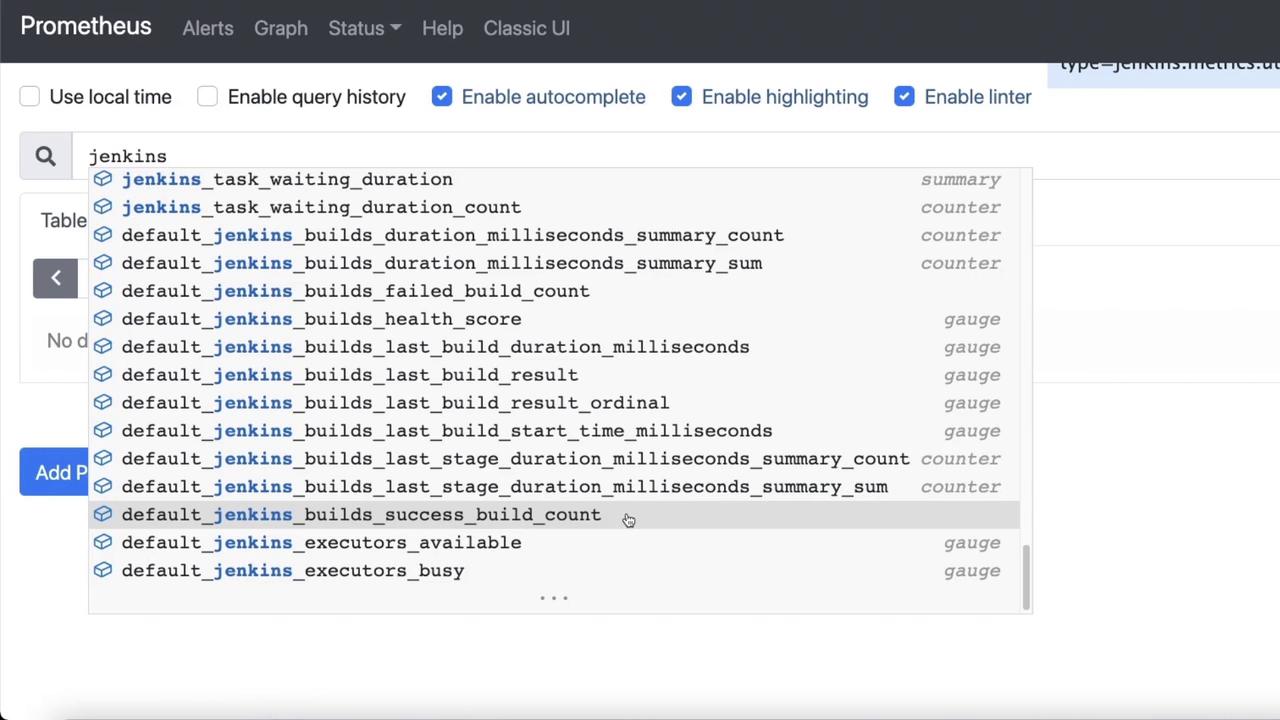The height and width of the screenshot is (720, 1280).
Task: Disable the Enable autocomplete checkbox
Action: click(x=442, y=97)
